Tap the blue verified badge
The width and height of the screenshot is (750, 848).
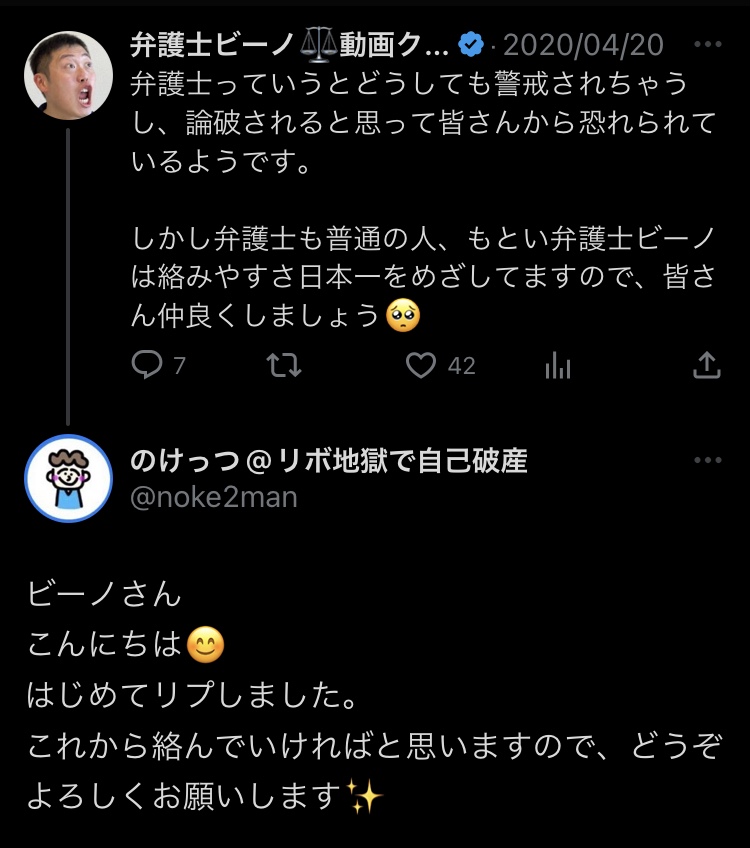tap(471, 46)
